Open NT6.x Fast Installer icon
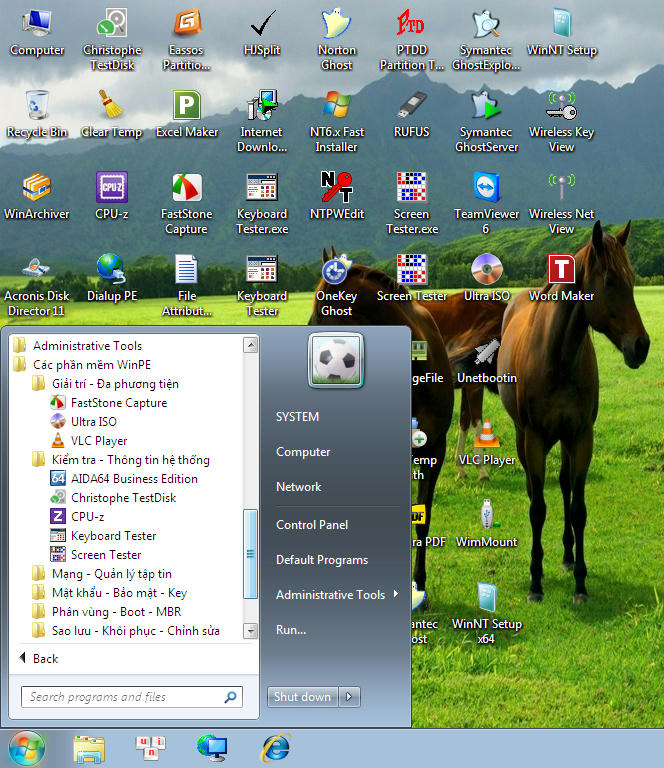This screenshot has height=768, width=664. tap(336, 121)
